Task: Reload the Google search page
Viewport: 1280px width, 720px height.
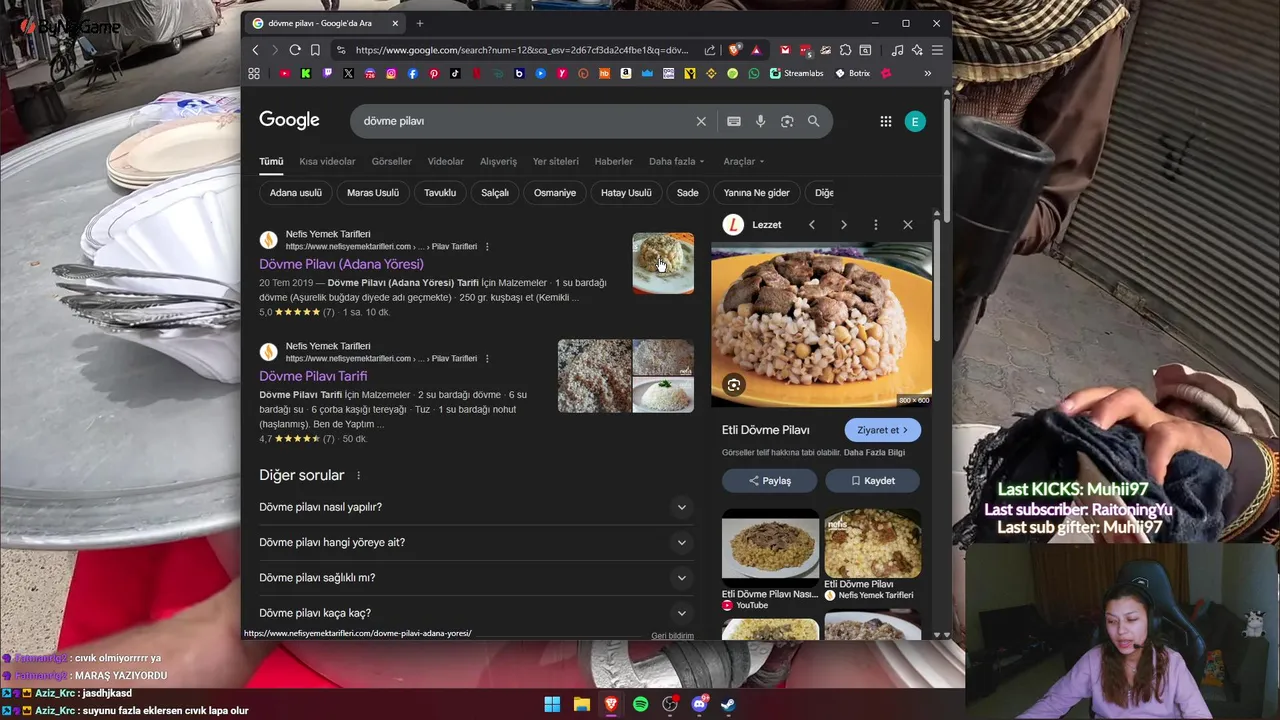Action: pyautogui.click(x=295, y=50)
